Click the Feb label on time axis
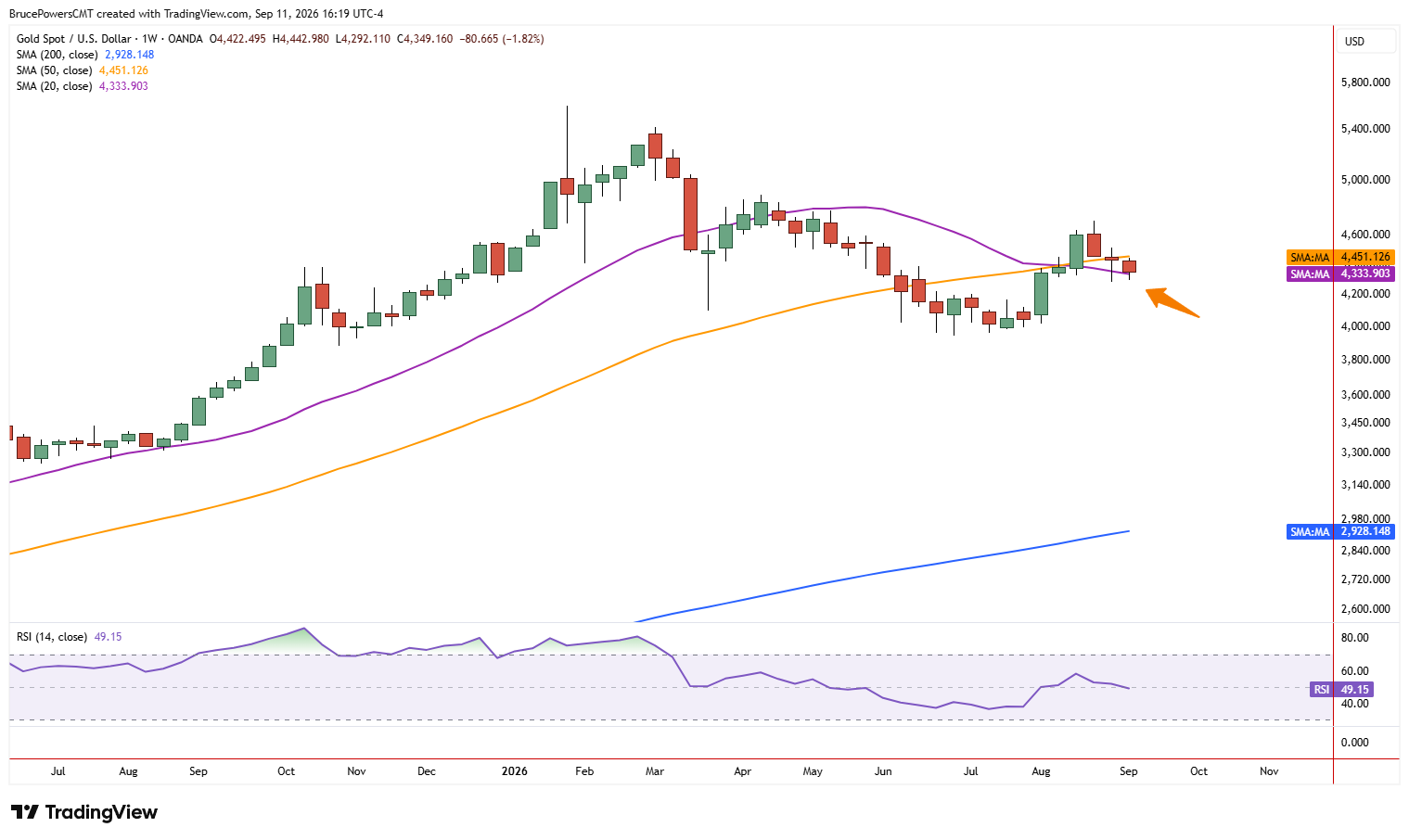 (x=584, y=771)
